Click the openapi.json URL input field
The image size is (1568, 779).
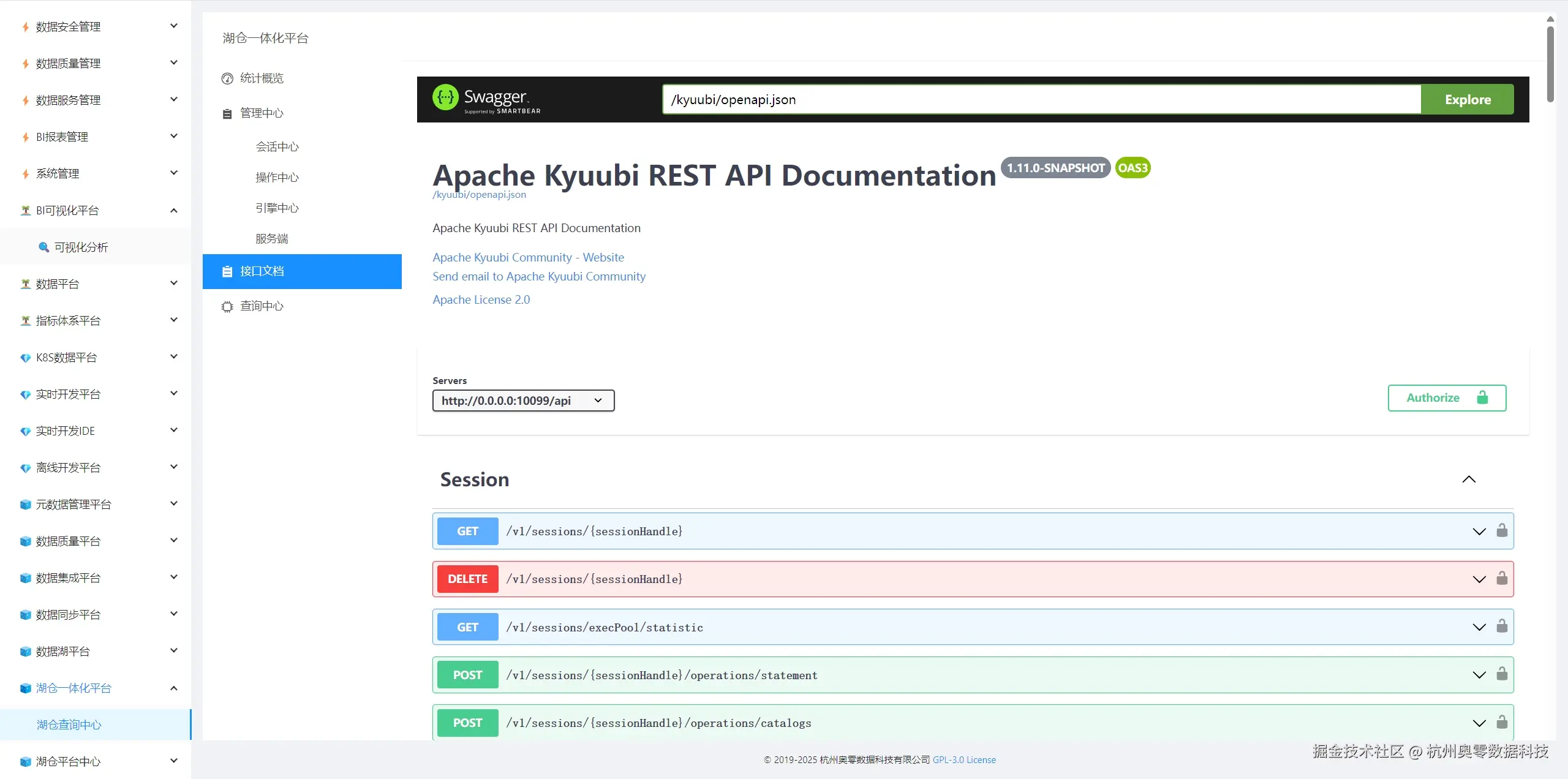(1041, 99)
